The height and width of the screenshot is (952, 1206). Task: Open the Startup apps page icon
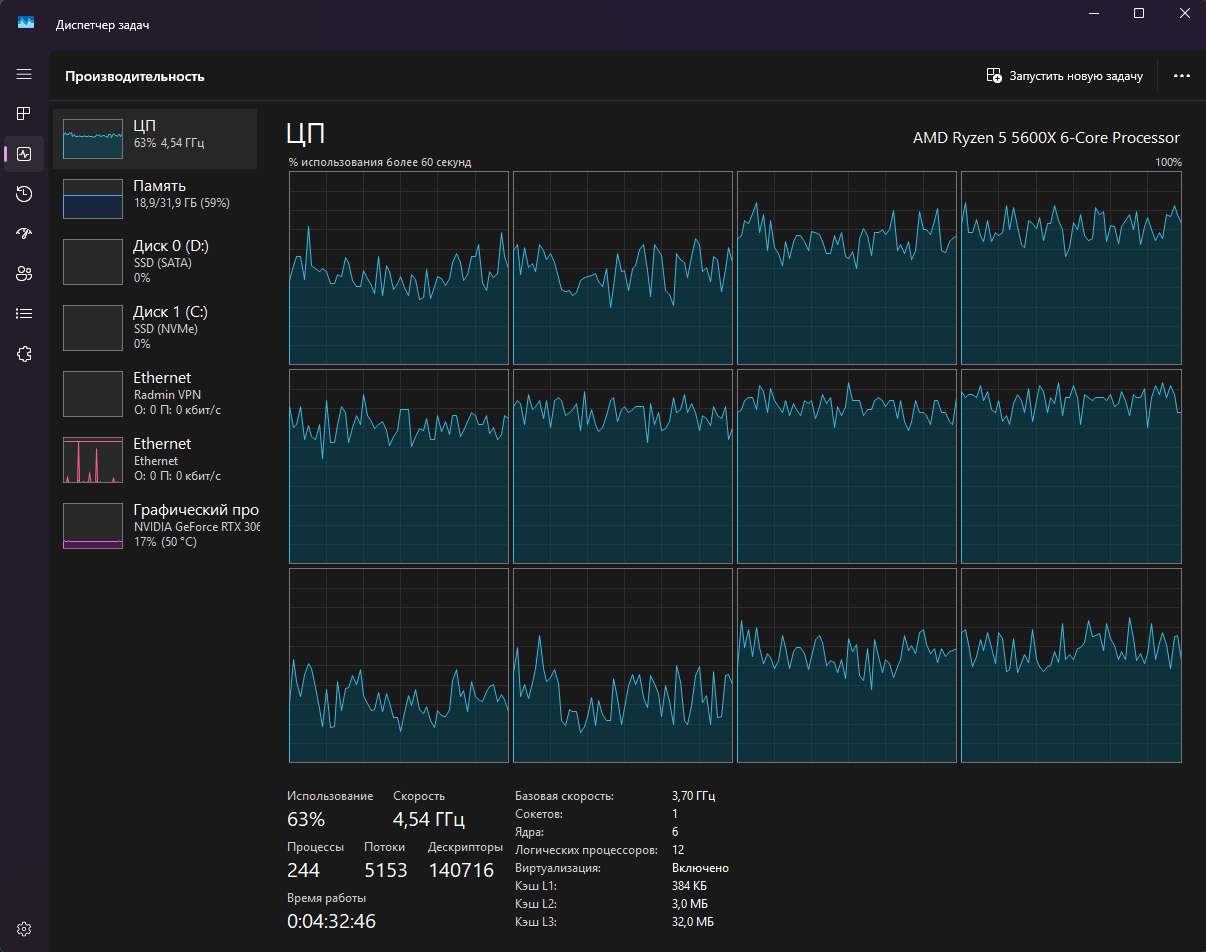tap(24, 234)
